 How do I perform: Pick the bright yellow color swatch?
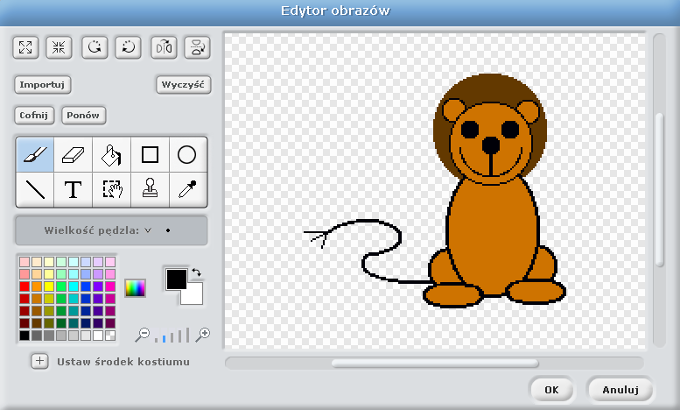click(49, 286)
